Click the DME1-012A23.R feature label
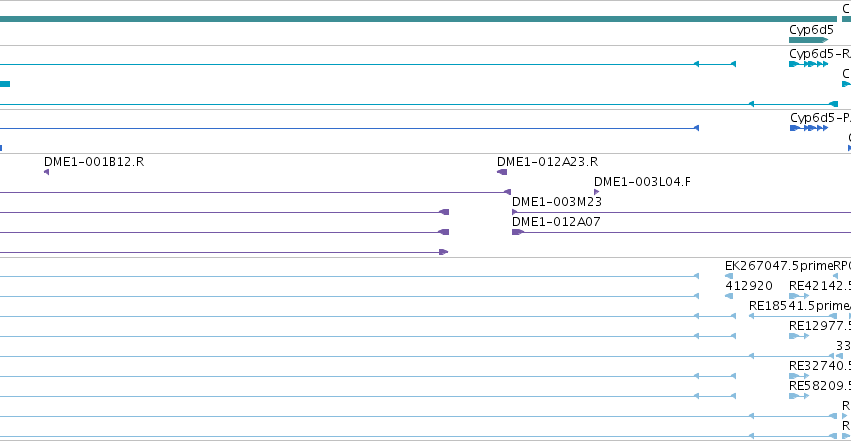 click(548, 162)
